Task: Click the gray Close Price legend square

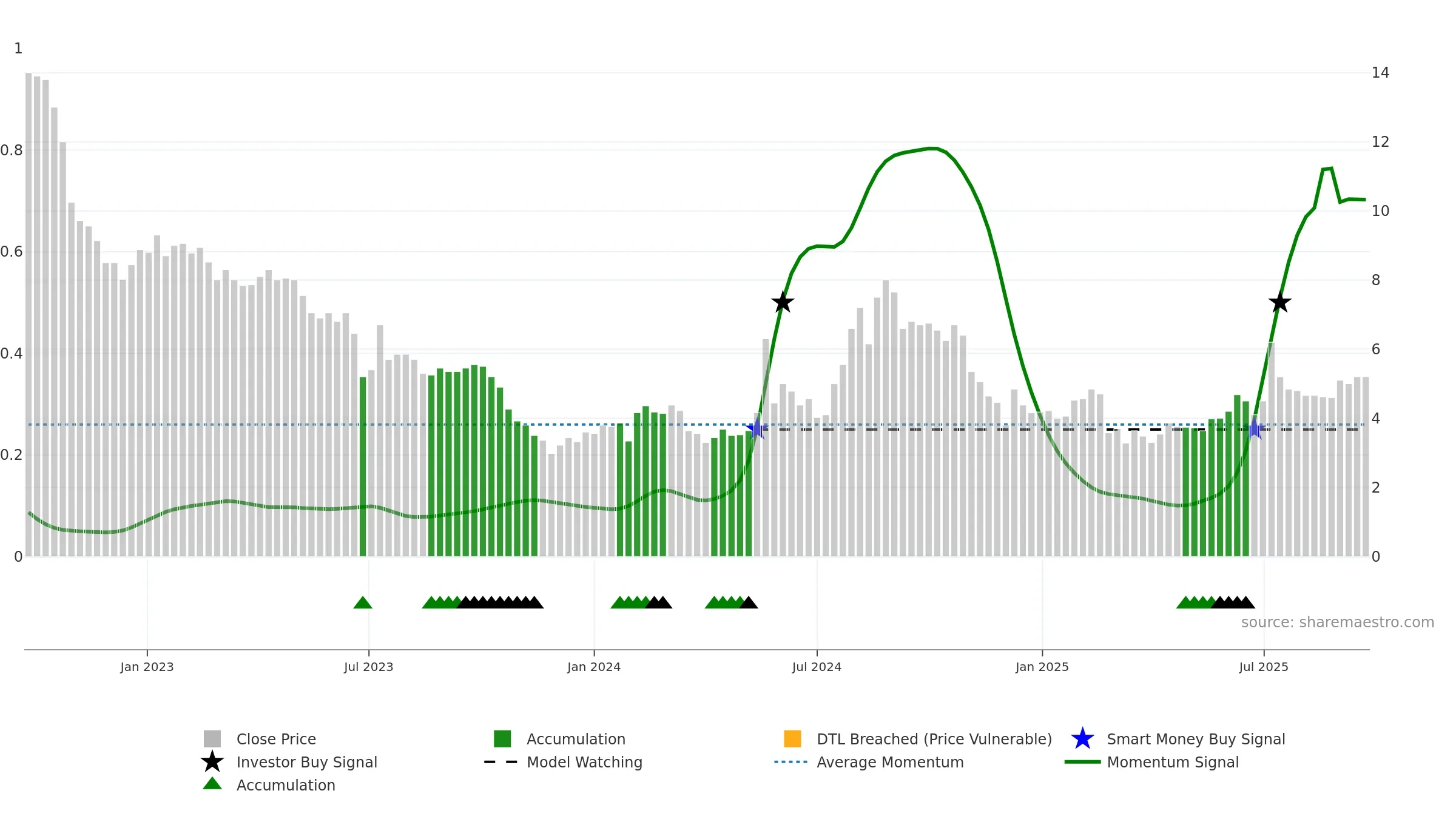Action: pyautogui.click(x=212, y=739)
